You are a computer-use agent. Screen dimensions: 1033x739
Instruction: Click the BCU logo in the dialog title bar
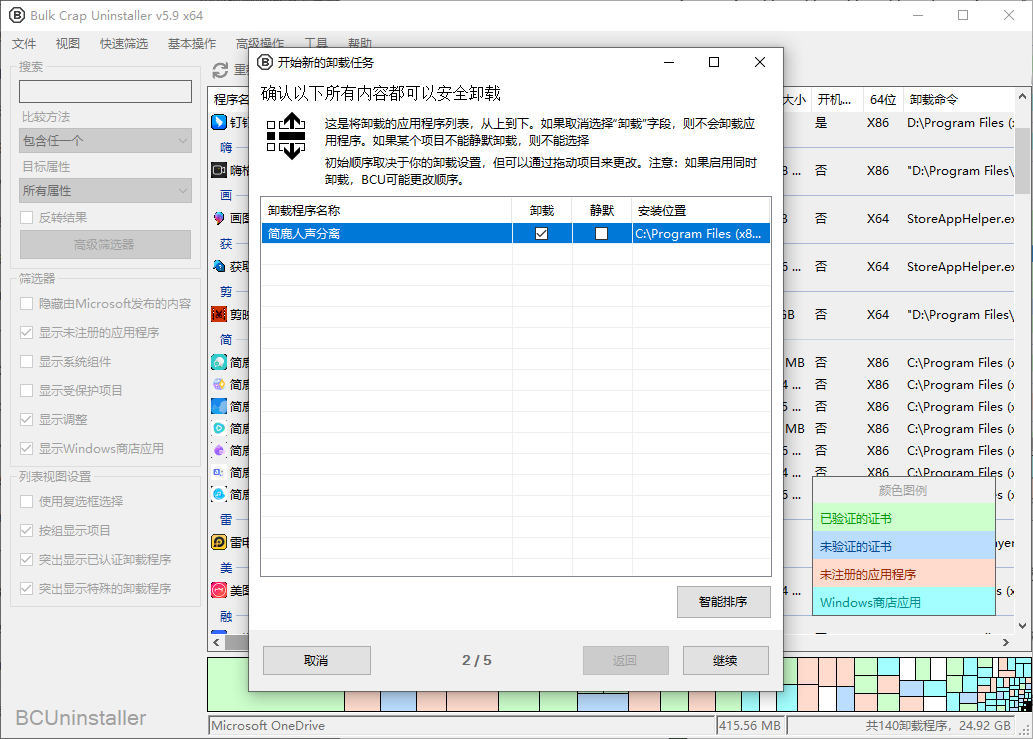tap(264, 62)
